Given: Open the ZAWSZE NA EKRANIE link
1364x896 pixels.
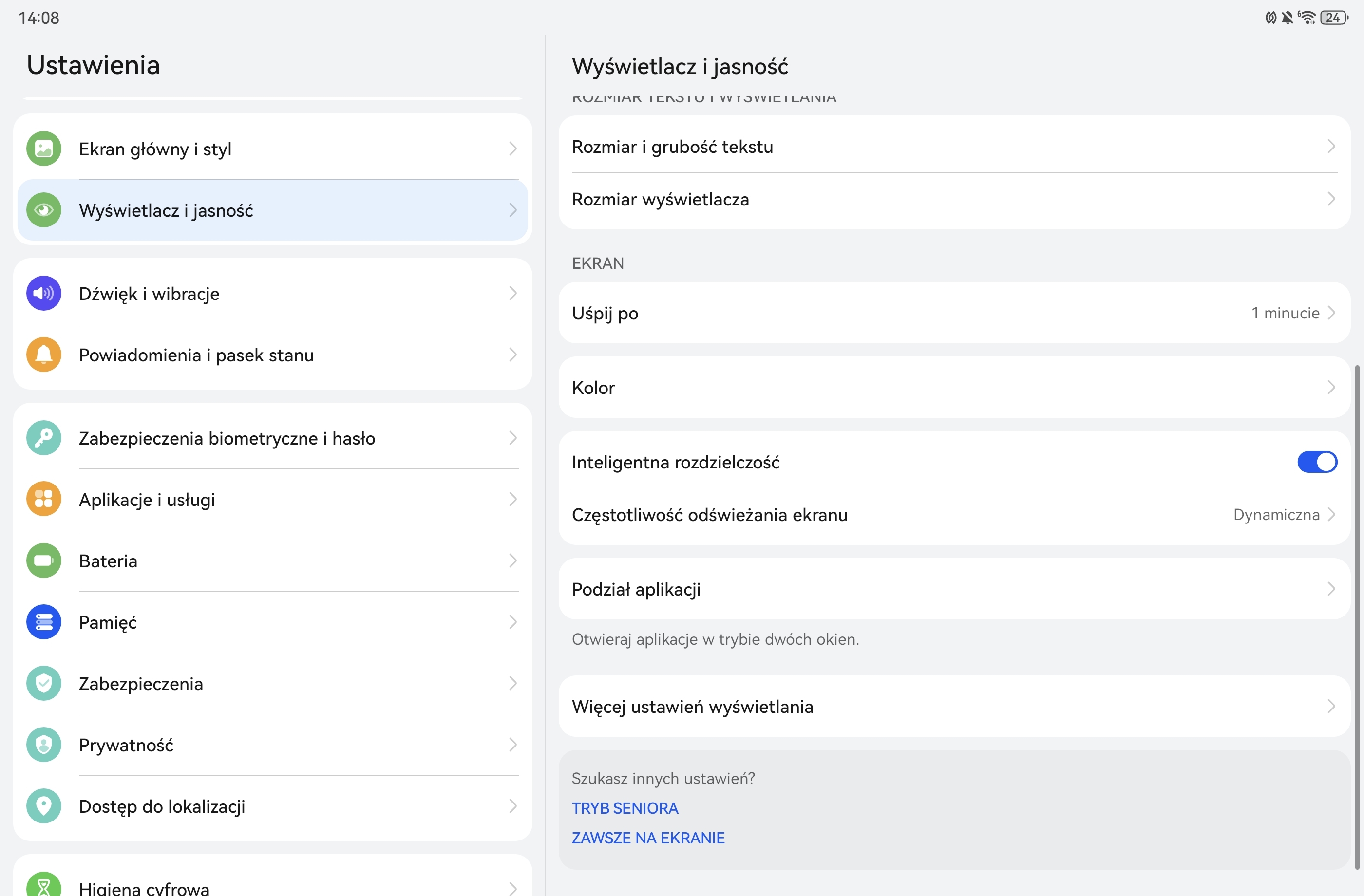Looking at the screenshot, I should click(648, 838).
